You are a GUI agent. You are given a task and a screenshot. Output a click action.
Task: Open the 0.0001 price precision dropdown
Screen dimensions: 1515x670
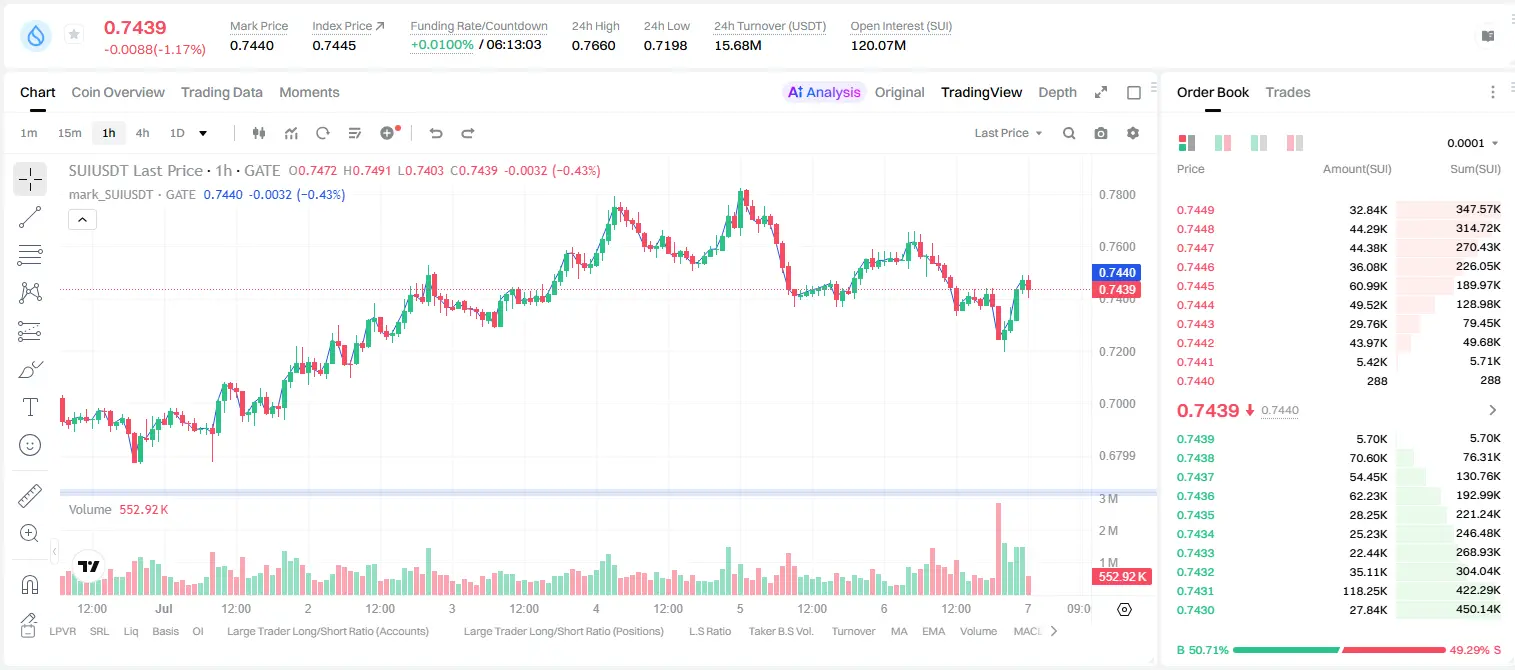pyautogui.click(x=1473, y=143)
